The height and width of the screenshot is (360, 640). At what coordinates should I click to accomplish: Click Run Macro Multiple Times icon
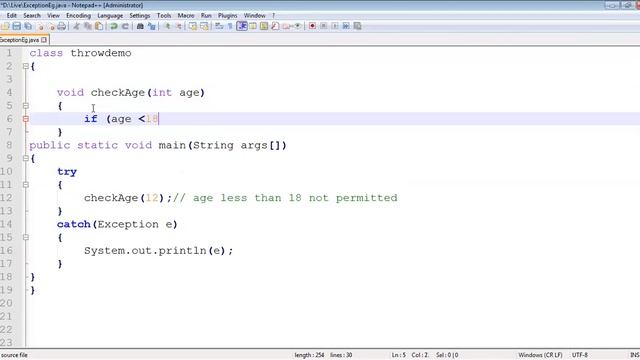click(346, 26)
